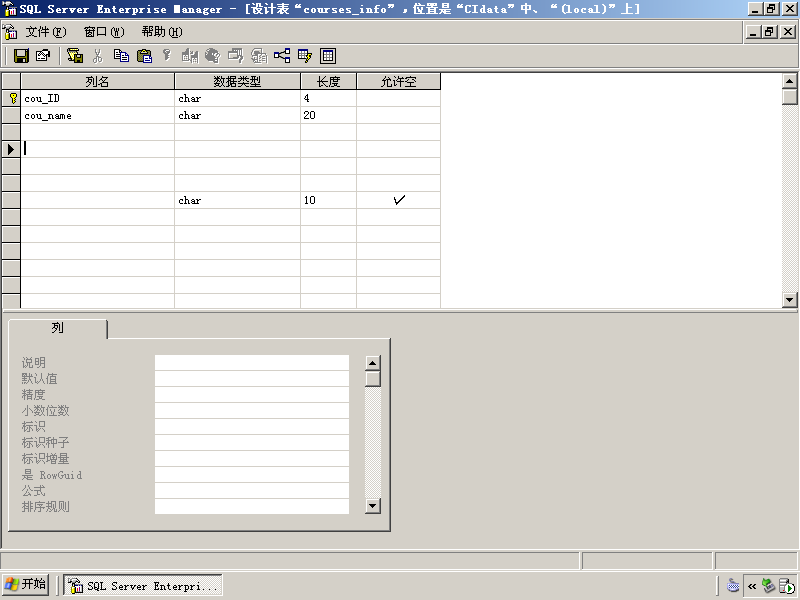Click the properties panel scrollbar thumb

pos(373,379)
